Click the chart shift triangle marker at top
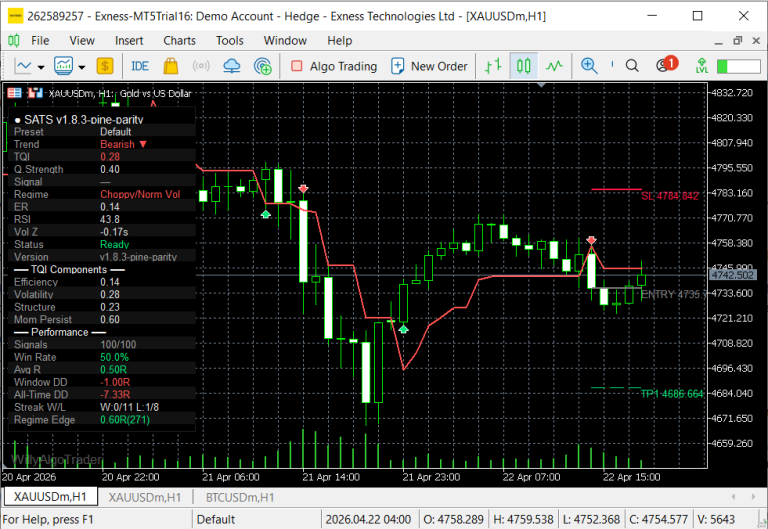Screen dimensions: 768x529 [x=541, y=85]
